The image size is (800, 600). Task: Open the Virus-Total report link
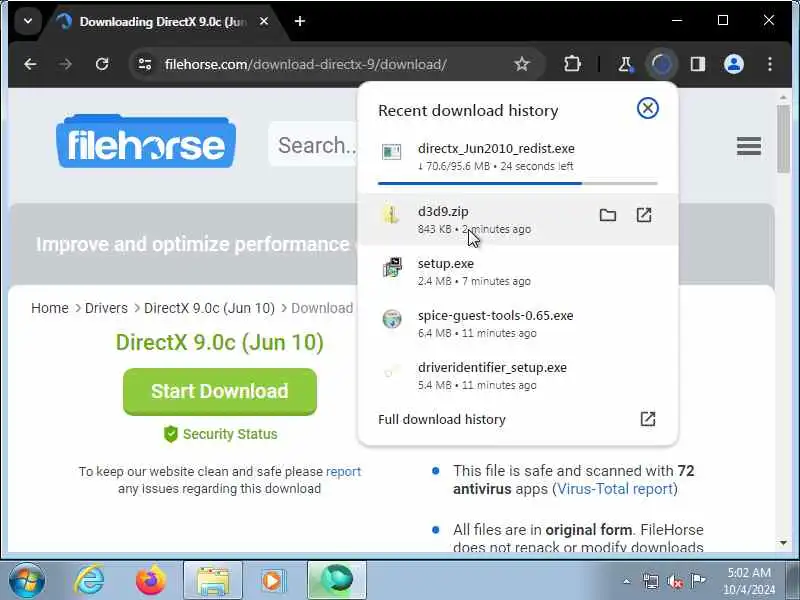615,489
